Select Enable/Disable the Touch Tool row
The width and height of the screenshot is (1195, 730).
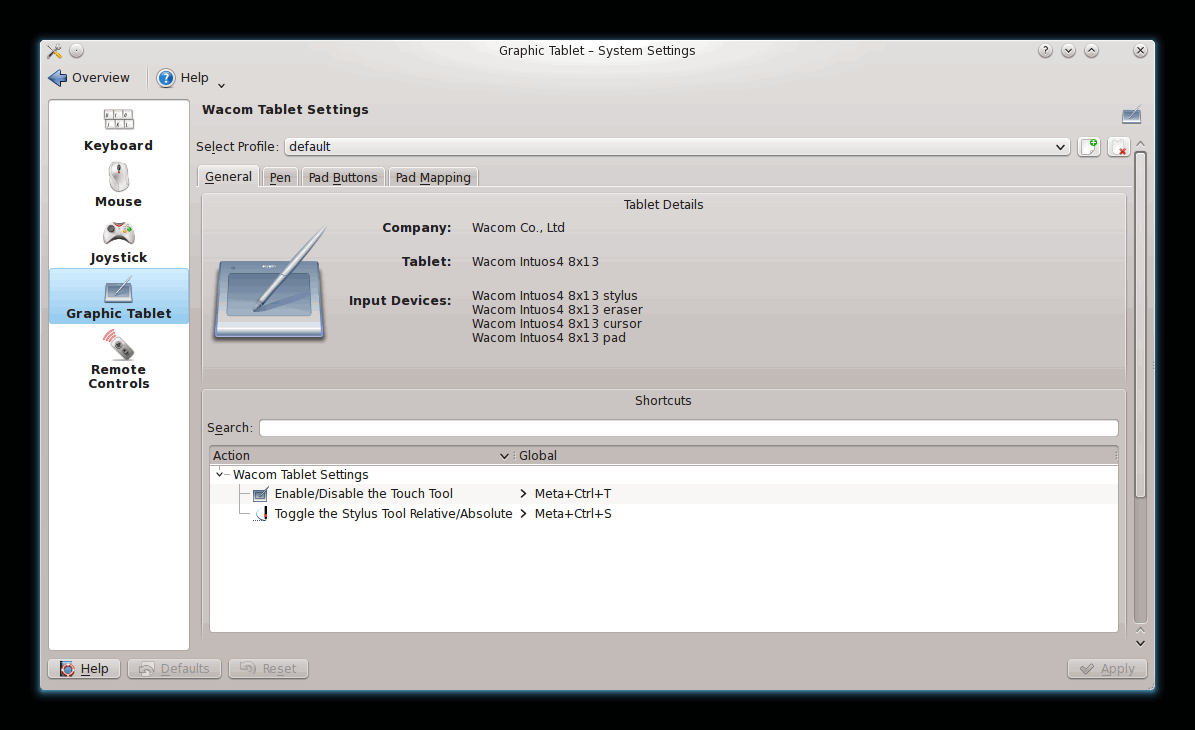point(664,494)
